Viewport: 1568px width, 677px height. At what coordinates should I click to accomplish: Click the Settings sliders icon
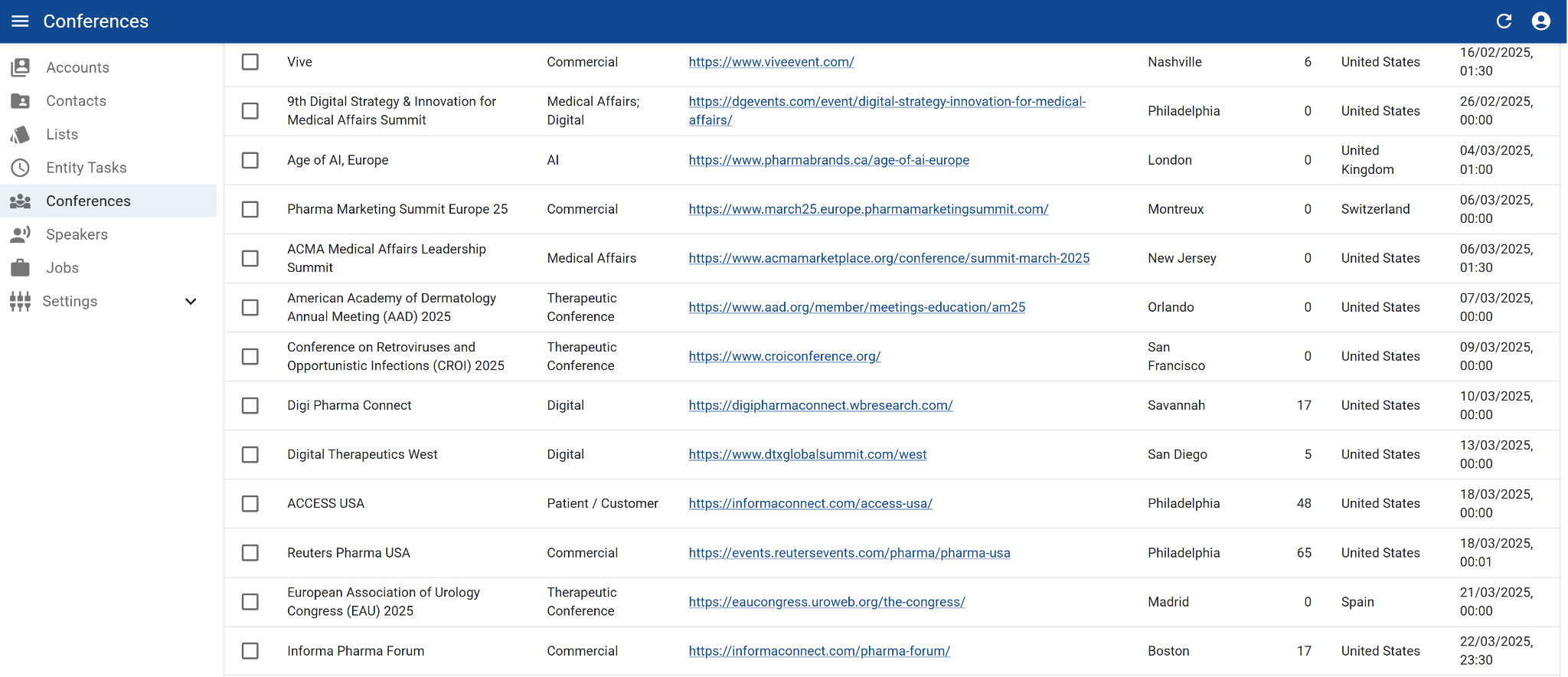tap(21, 301)
